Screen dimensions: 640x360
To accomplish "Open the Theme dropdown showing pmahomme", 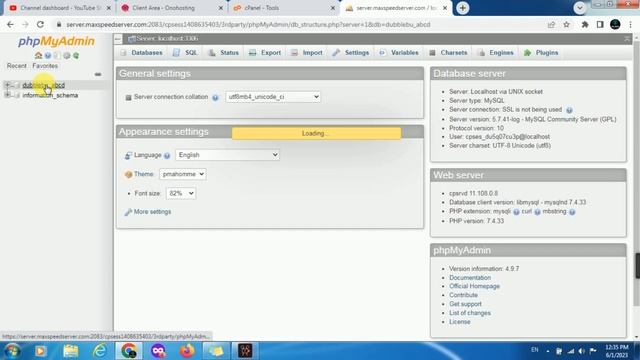I will (x=182, y=174).
